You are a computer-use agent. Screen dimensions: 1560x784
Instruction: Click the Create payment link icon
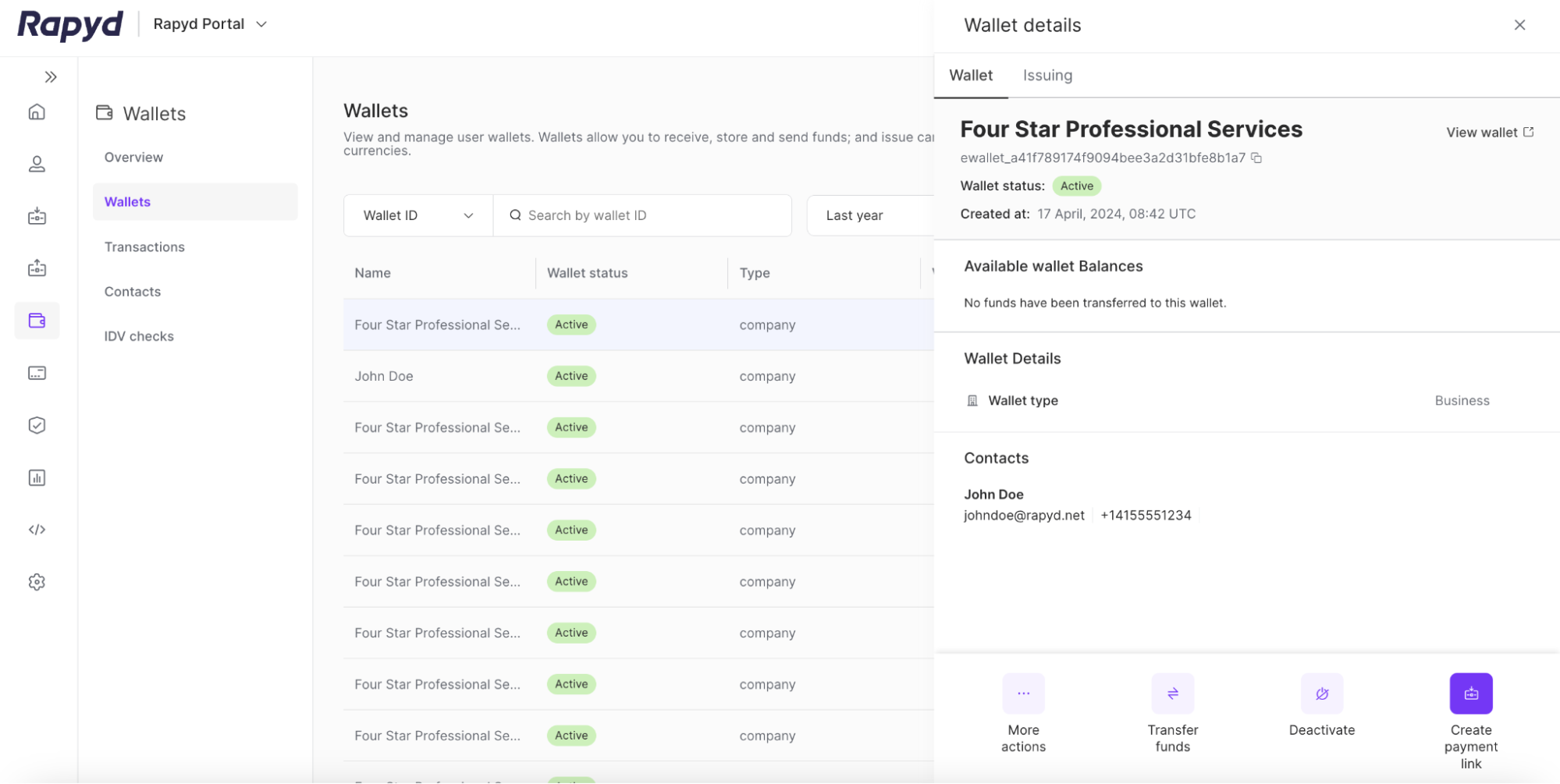1470,694
